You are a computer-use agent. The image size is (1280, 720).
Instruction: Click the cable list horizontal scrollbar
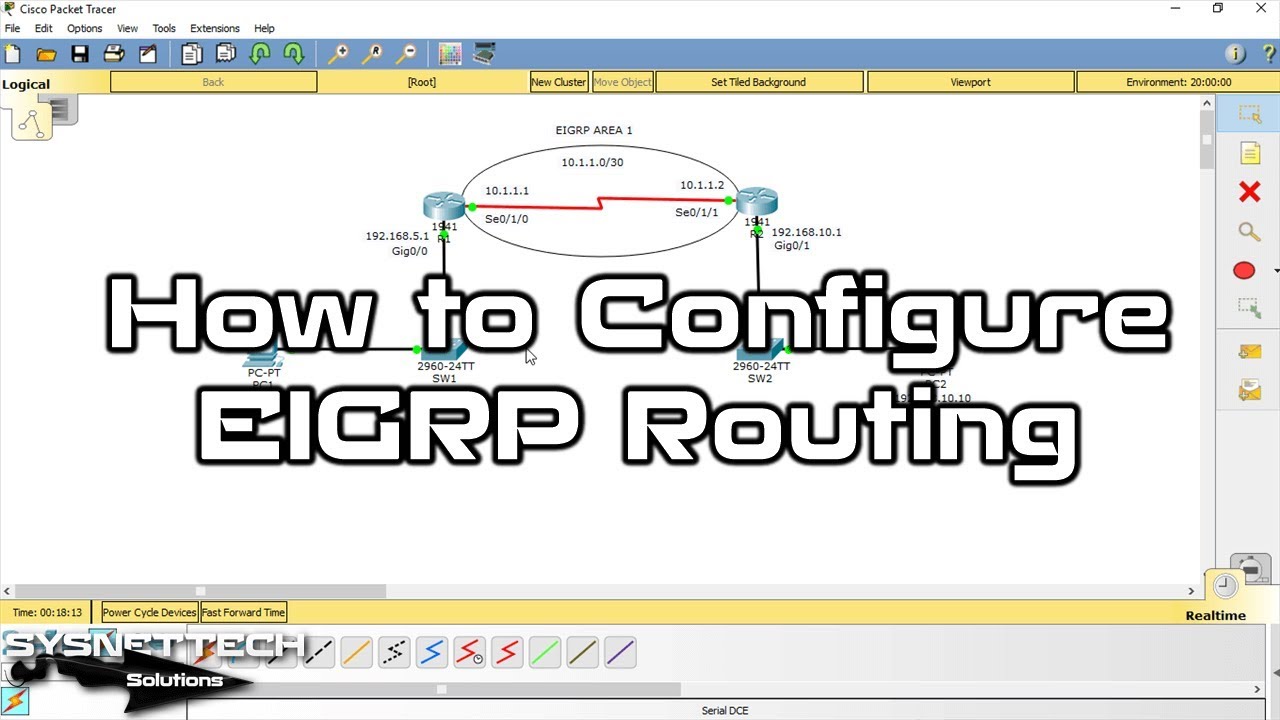(441, 689)
